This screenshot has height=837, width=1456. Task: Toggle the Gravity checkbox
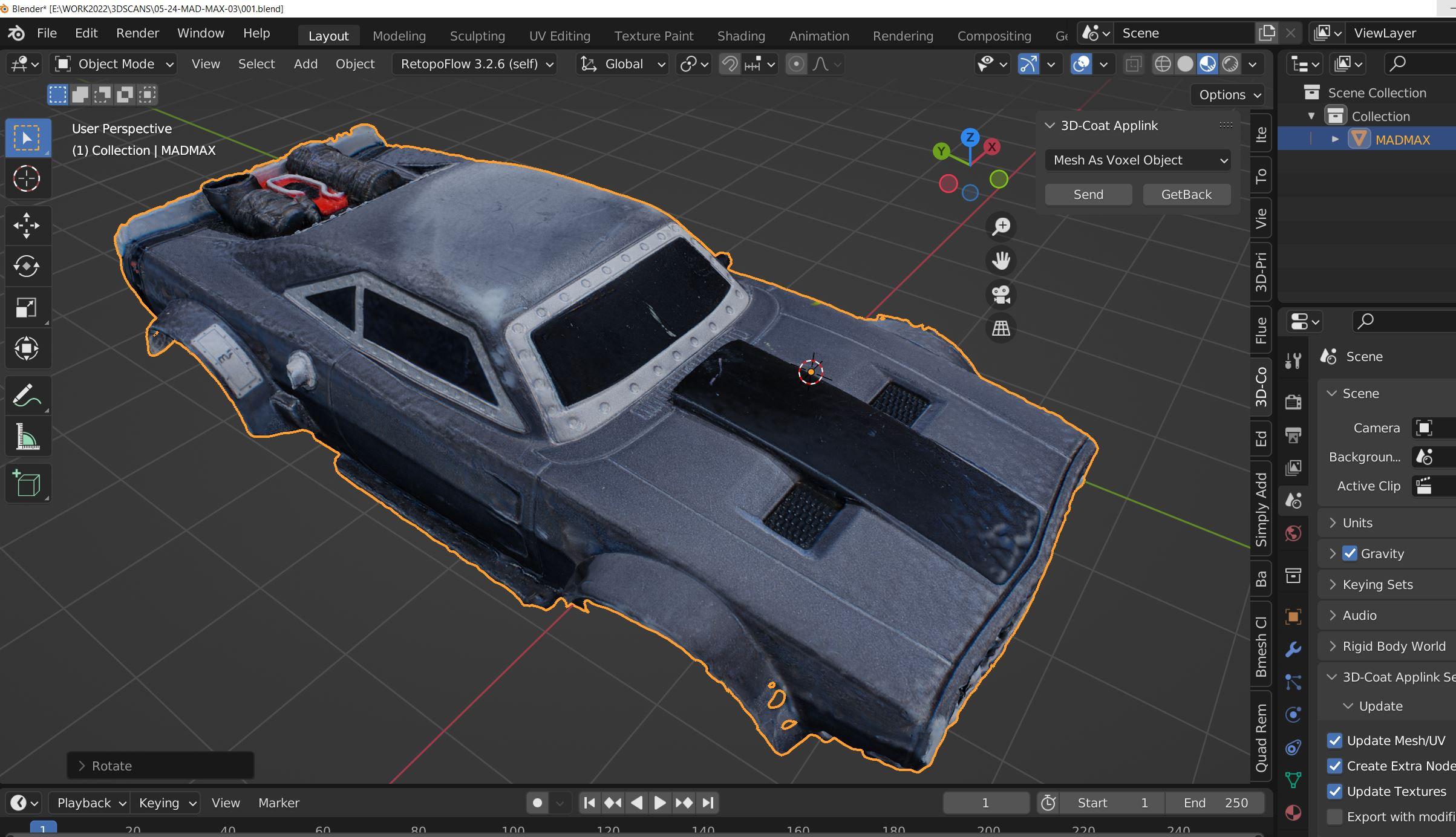tap(1350, 553)
